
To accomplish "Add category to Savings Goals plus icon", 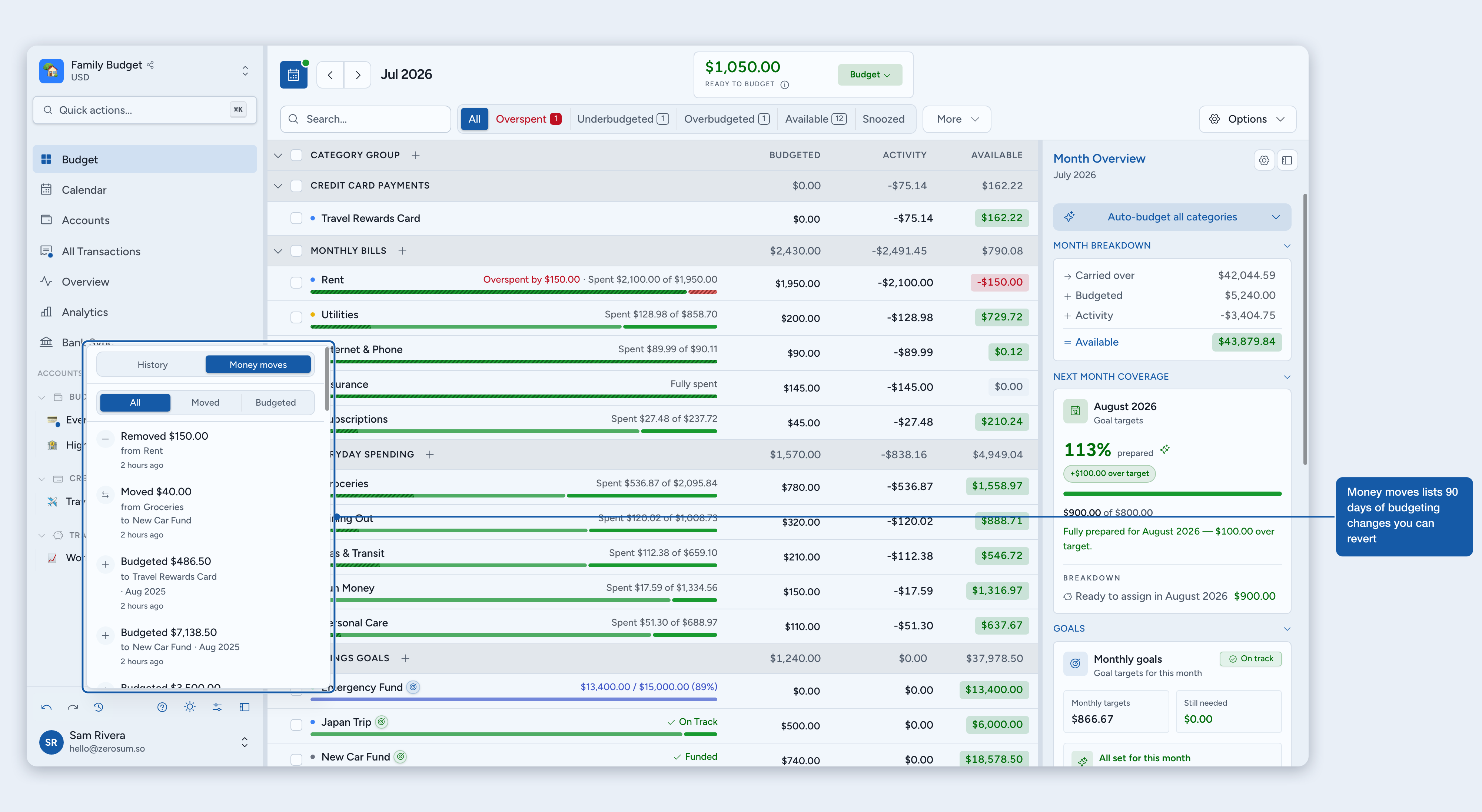I will [x=405, y=658].
